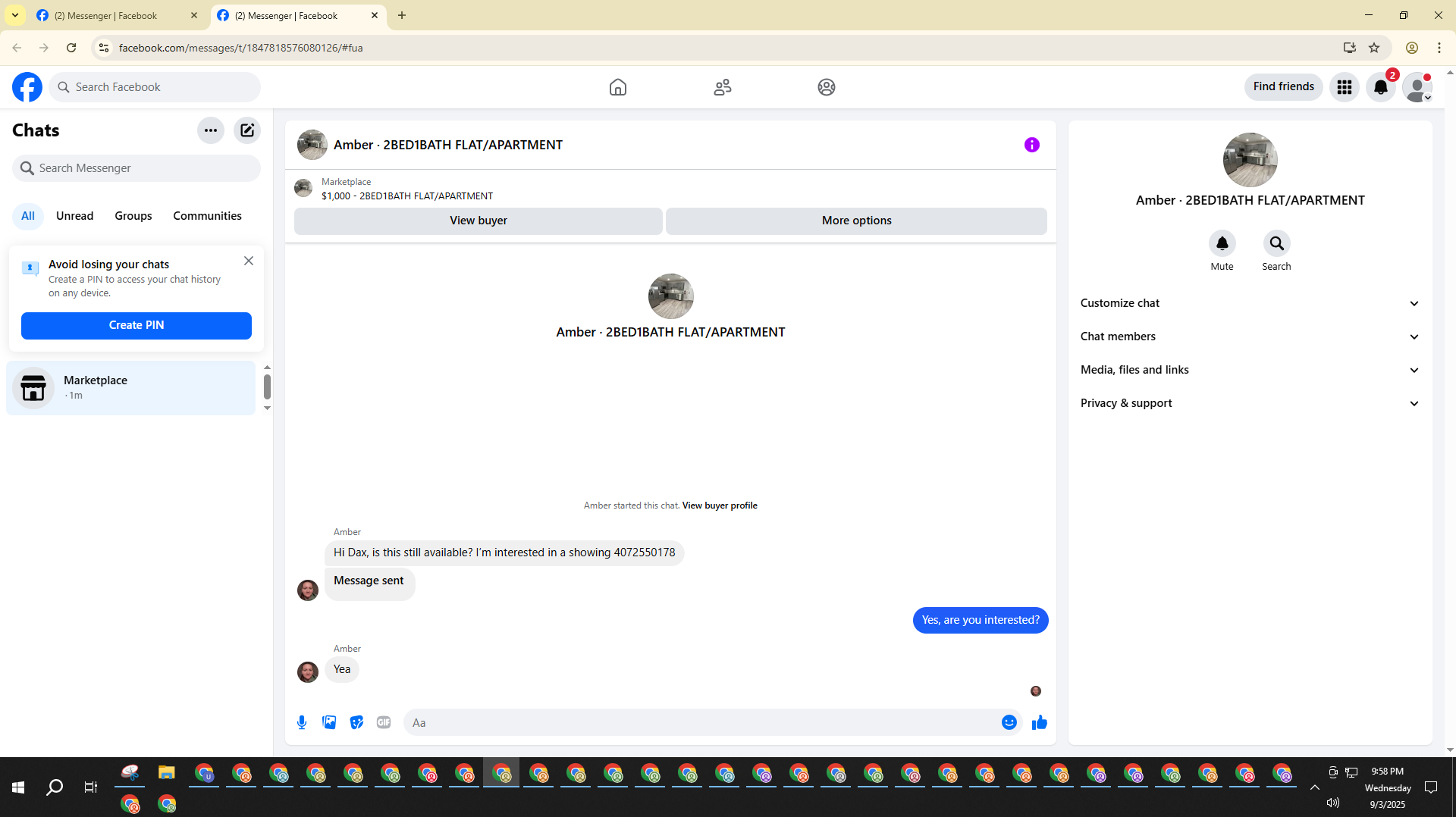This screenshot has width=1456, height=817.
Task: Open File Explorer from the taskbar
Action: pos(167,773)
